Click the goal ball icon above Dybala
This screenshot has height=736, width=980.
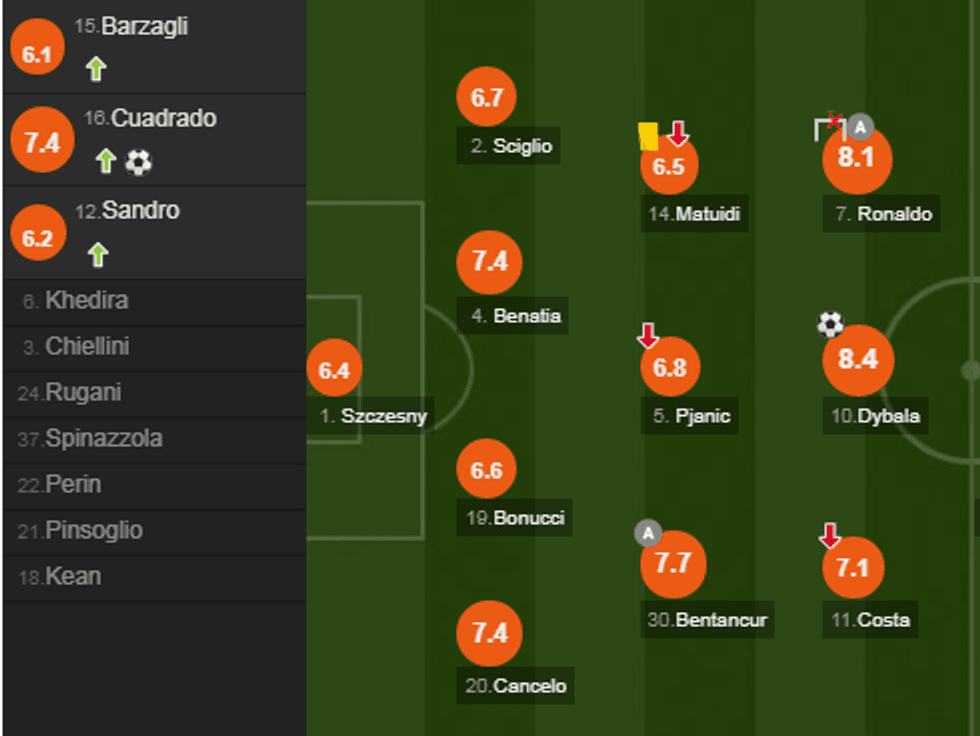pyautogui.click(x=830, y=324)
